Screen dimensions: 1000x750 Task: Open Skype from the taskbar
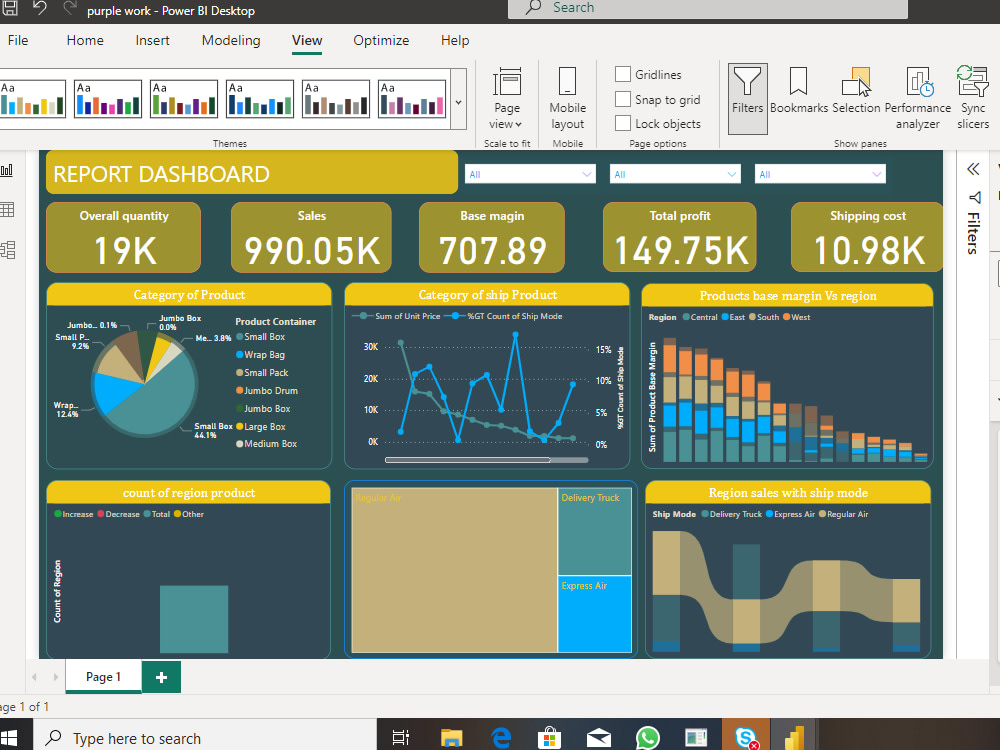pos(746,735)
